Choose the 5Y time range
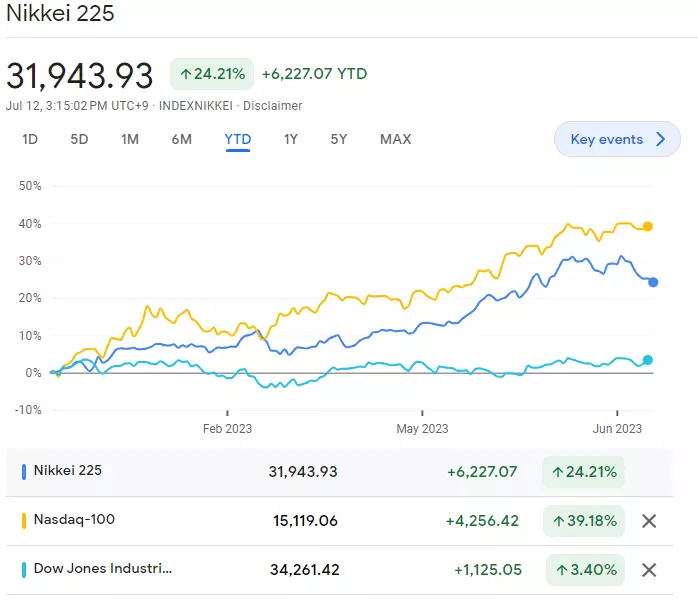Viewport: 698px width, 600px height. pos(339,139)
